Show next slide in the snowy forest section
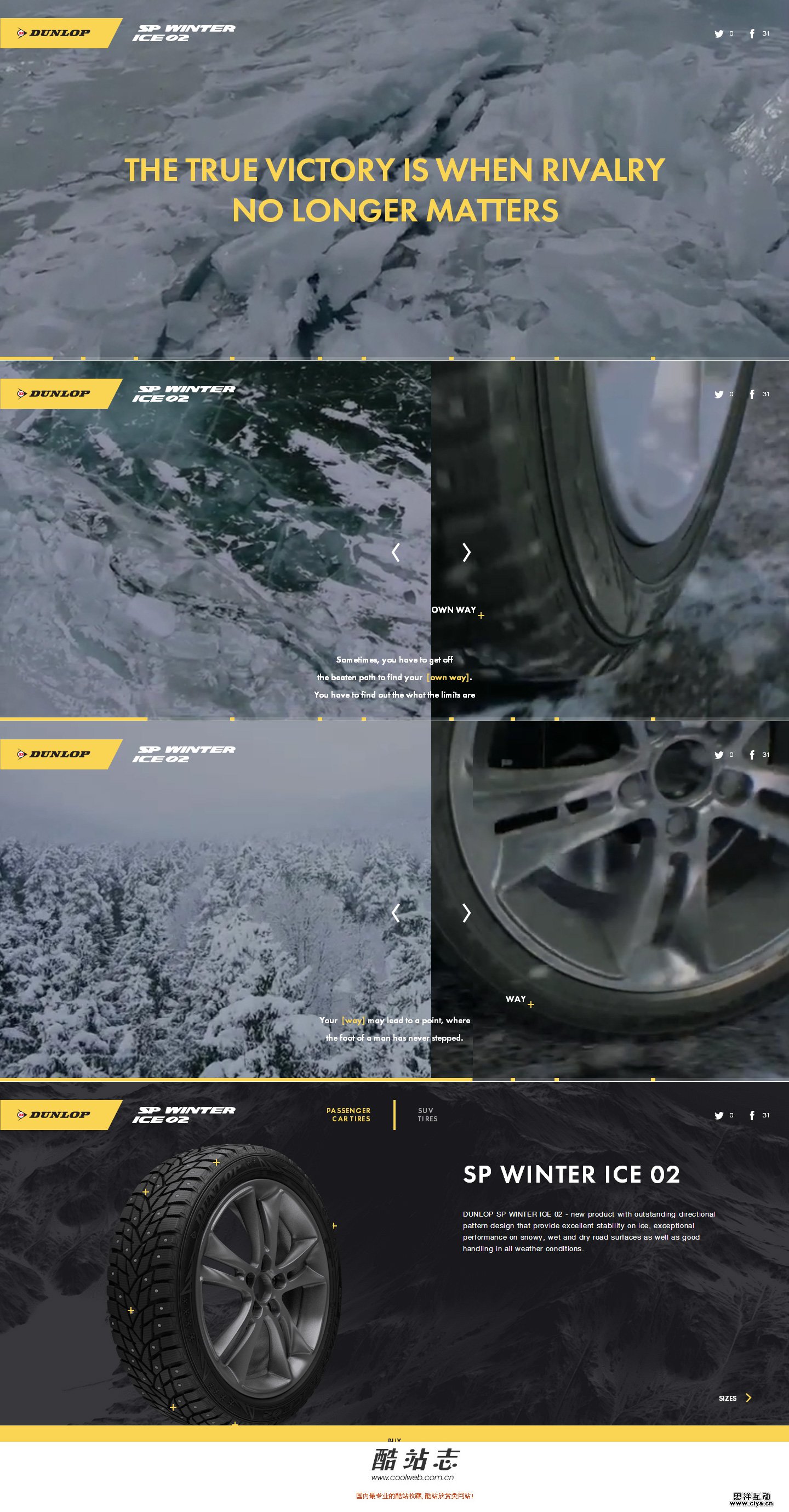The width and height of the screenshot is (789, 1512). (x=467, y=912)
